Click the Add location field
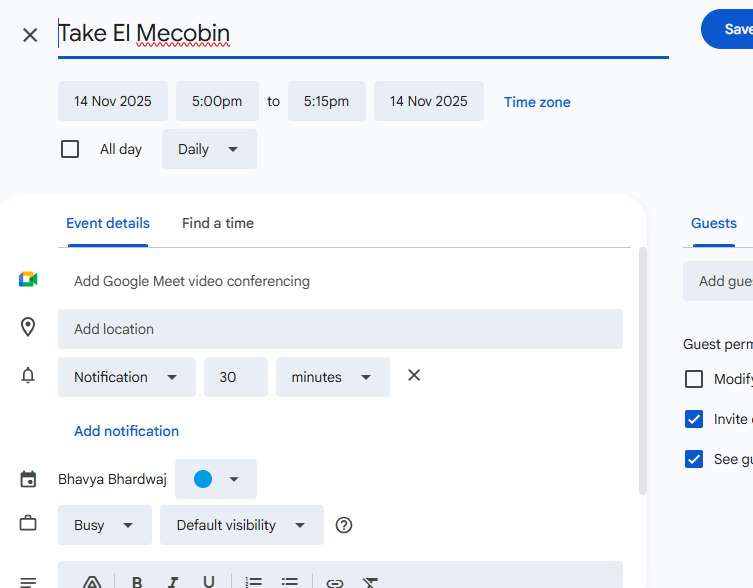Viewport: 753px width, 588px height. tap(340, 329)
